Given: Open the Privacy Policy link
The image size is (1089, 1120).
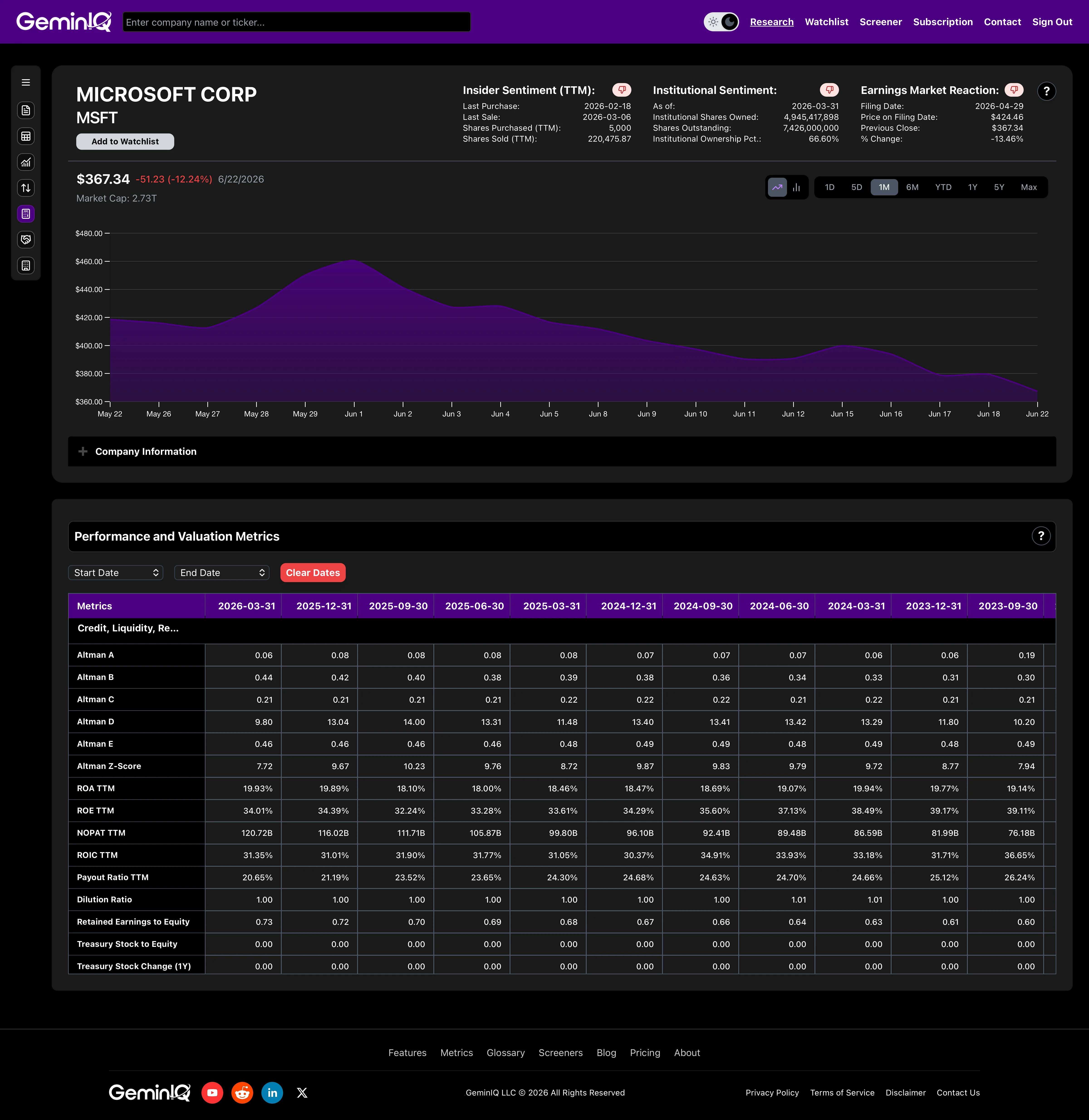Looking at the screenshot, I should coord(772,1093).
